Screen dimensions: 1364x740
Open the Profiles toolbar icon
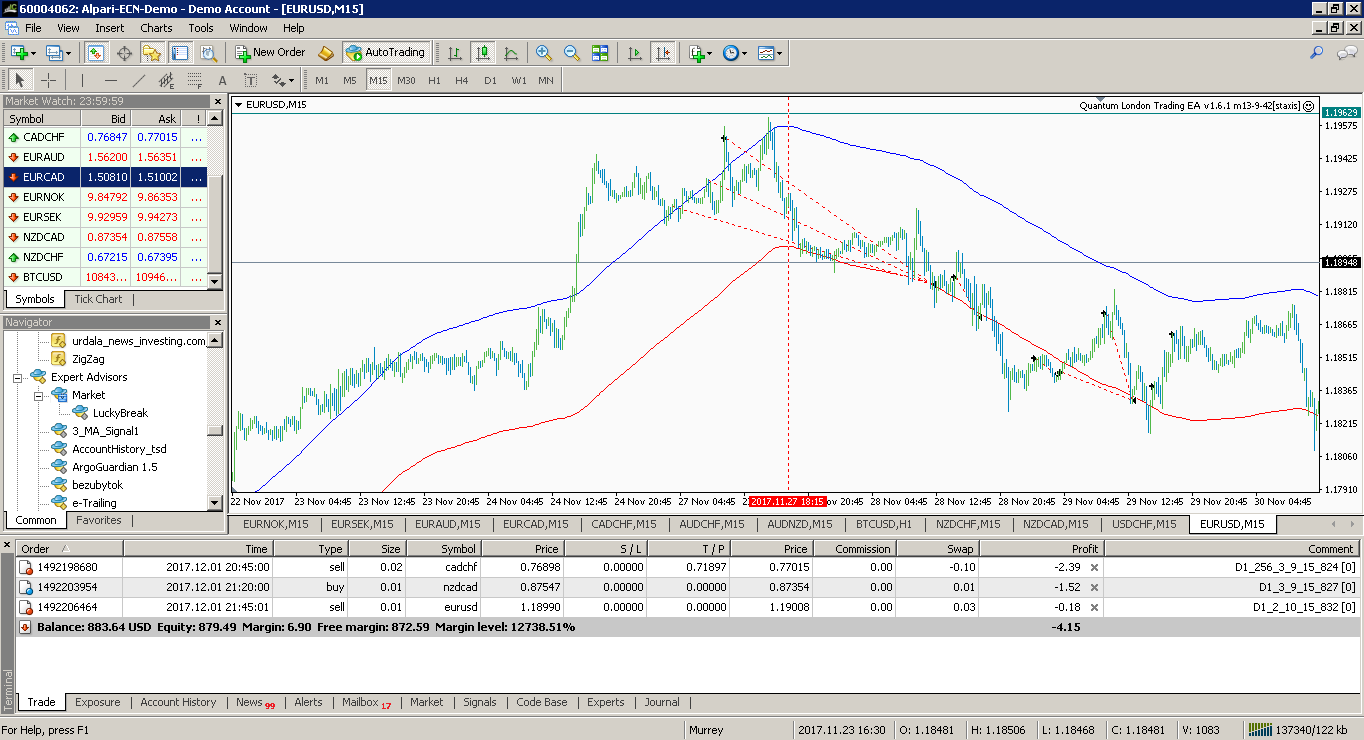click(52, 52)
